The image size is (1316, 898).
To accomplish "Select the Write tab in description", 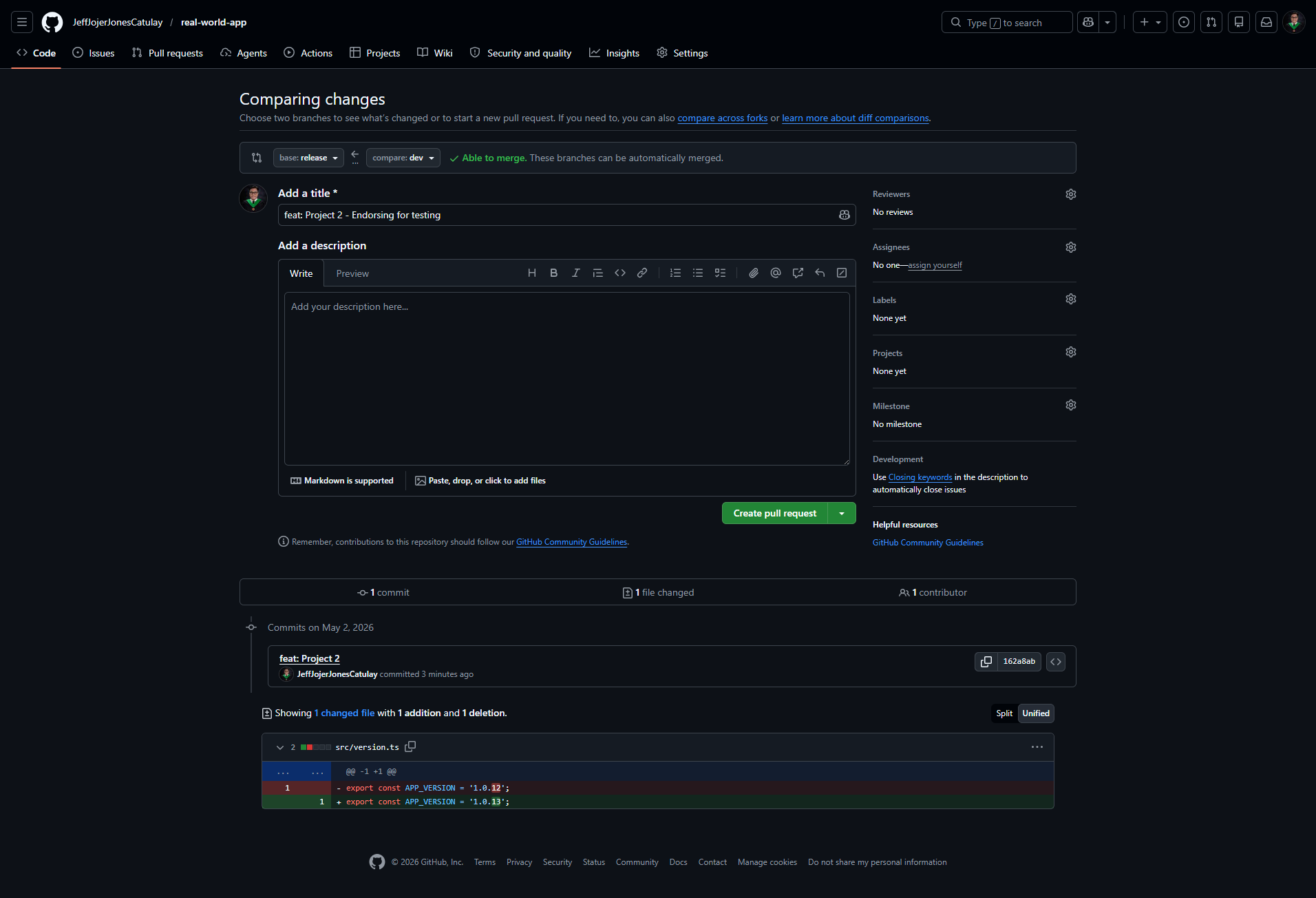I will click(x=301, y=273).
